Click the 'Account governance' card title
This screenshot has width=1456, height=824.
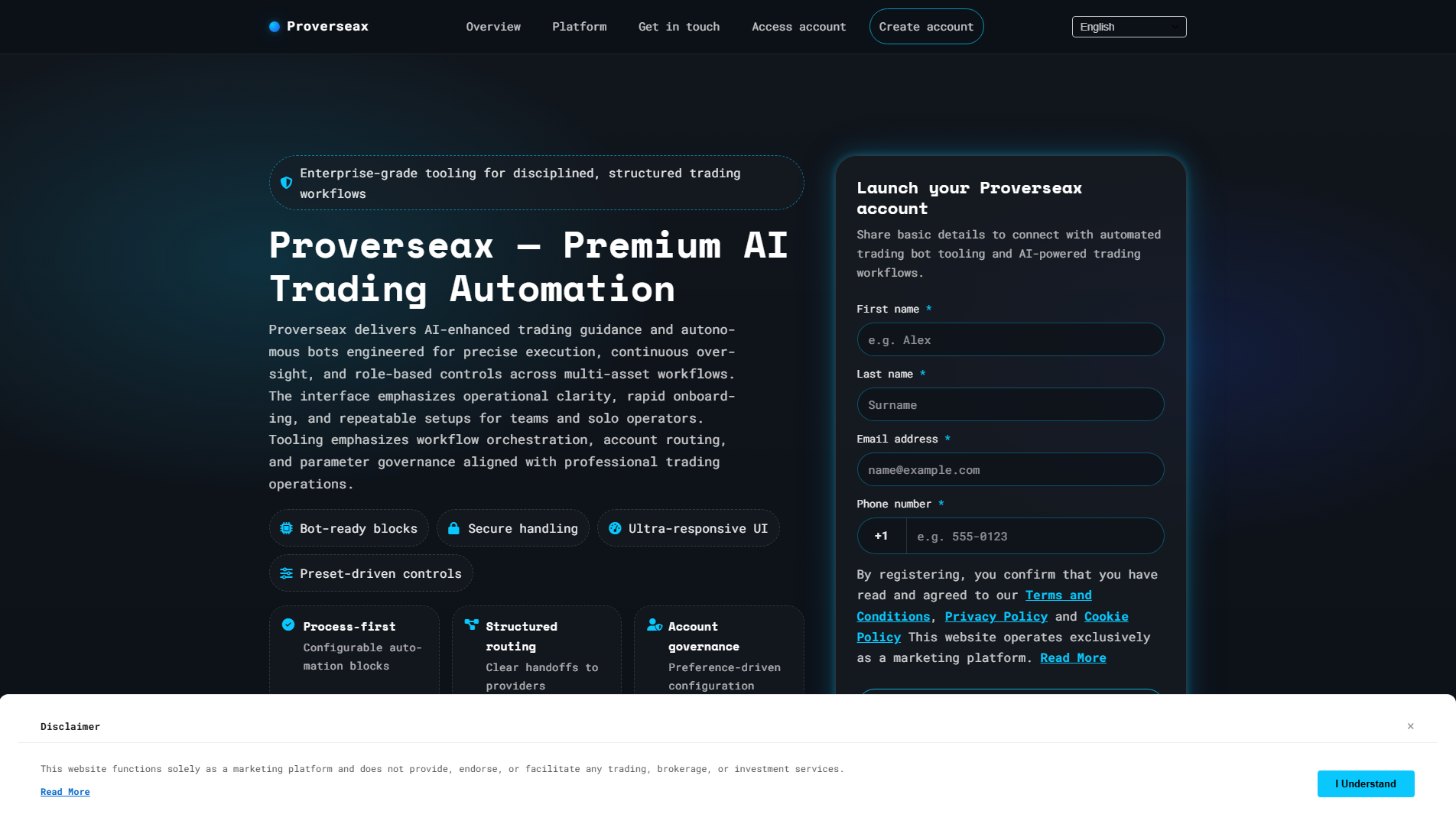(704, 637)
